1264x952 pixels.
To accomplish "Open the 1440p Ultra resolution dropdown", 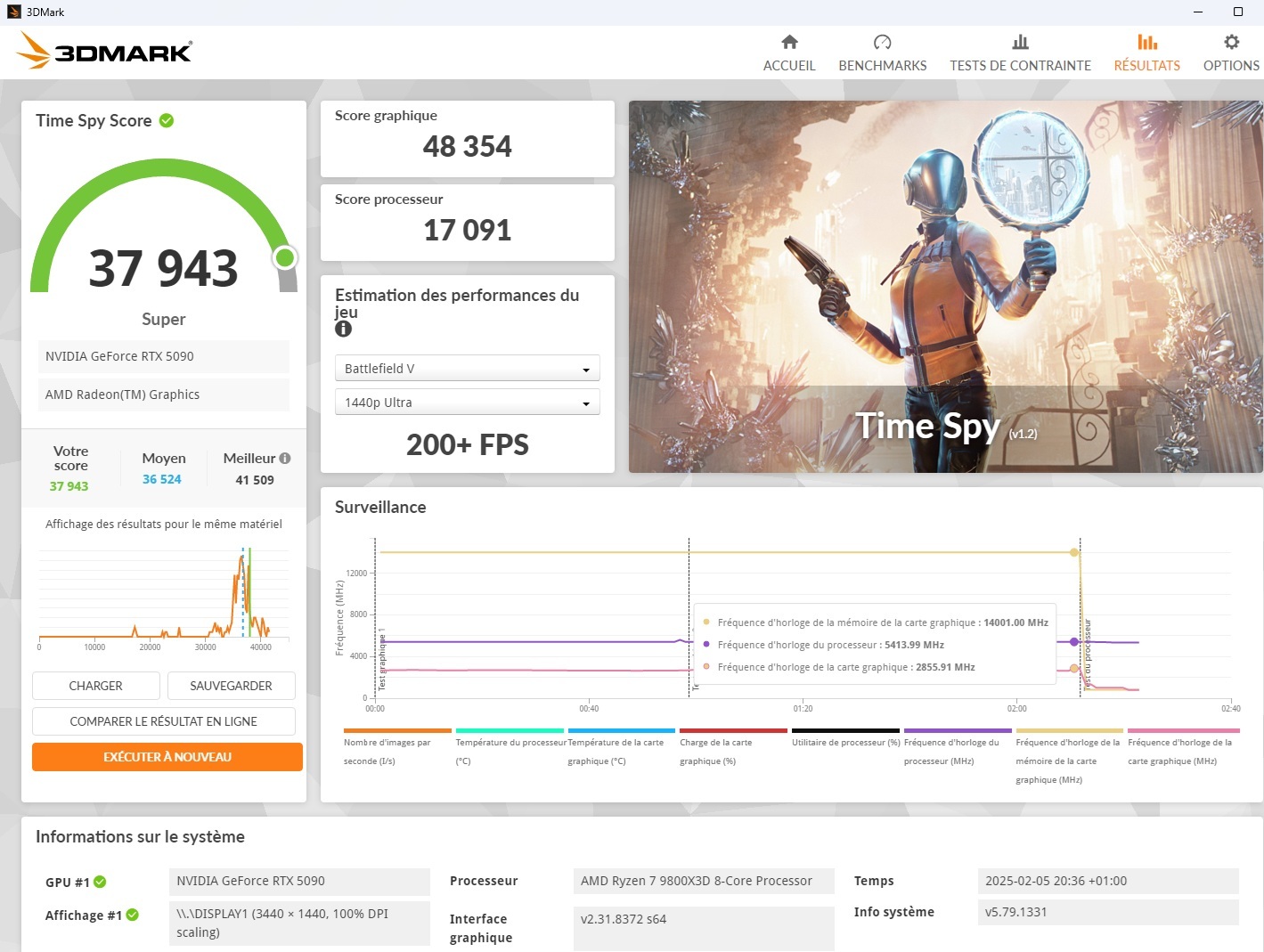I will click(467, 403).
